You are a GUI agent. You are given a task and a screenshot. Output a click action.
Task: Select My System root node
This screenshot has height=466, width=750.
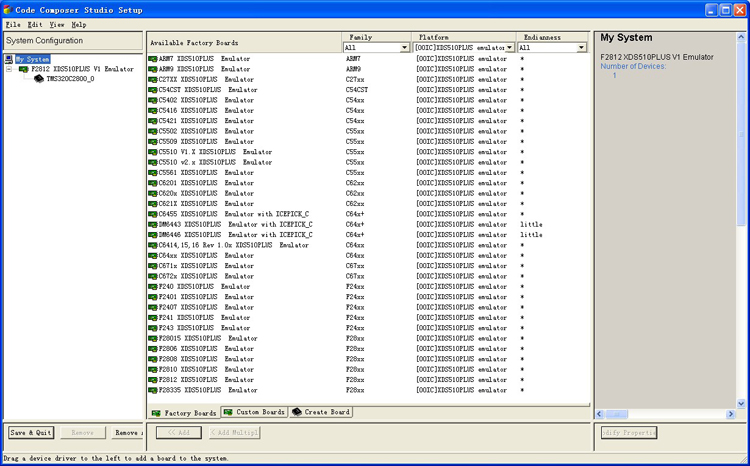tap(32, 59)
